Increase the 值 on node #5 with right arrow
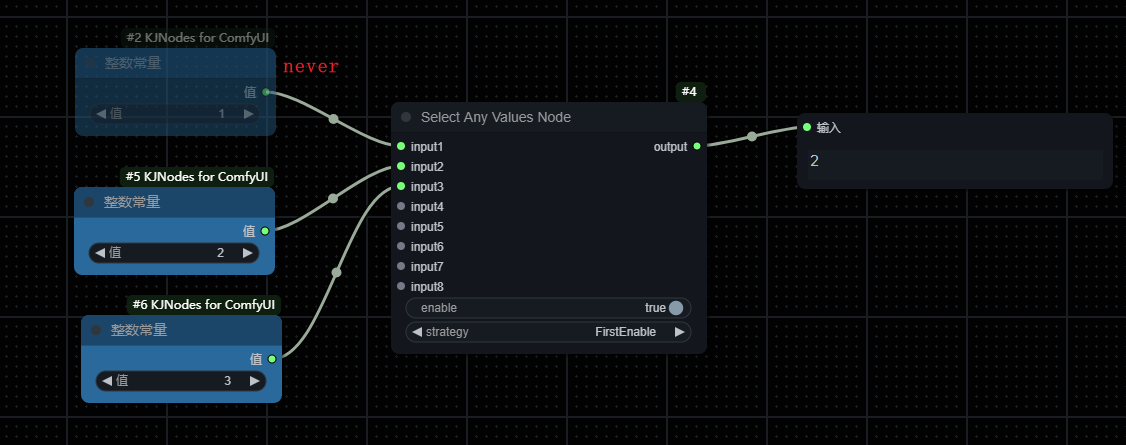1126x445 pixels. (x=248, y=253)
